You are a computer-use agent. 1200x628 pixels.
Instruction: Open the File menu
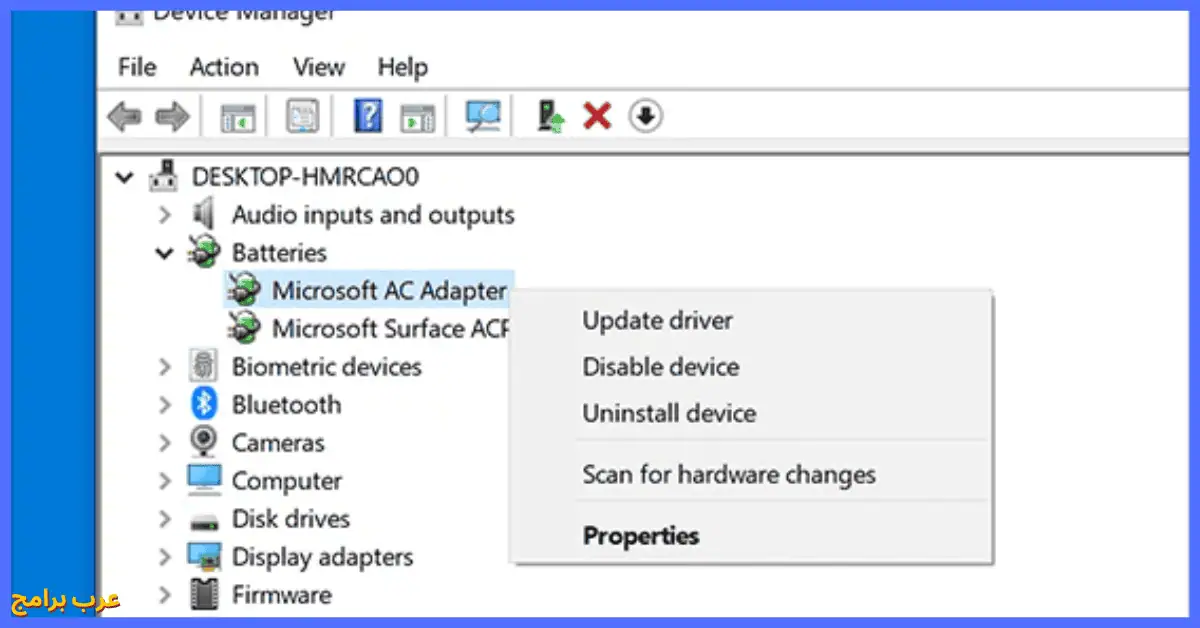click(x=137, y=67)
